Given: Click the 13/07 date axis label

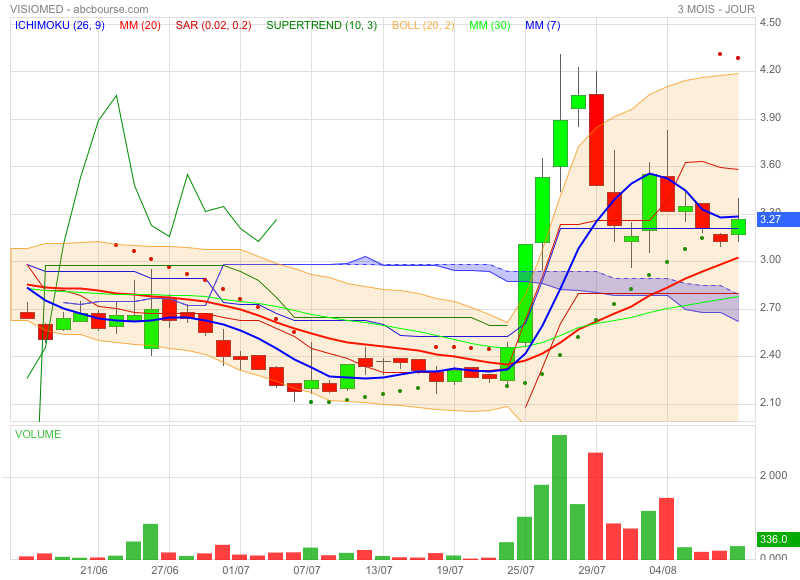Looking at the screenshot, I should [379, 570].
